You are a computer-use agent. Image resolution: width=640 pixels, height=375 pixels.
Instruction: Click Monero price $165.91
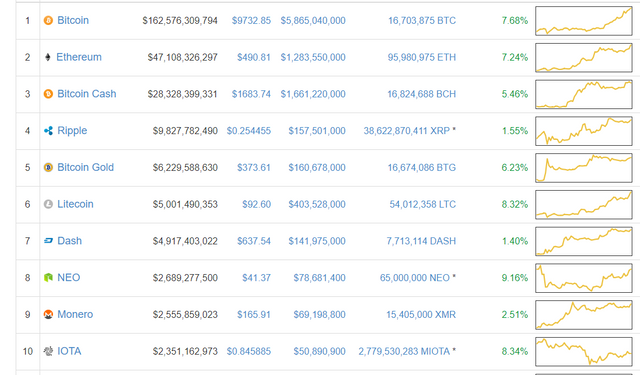[254, 314]
